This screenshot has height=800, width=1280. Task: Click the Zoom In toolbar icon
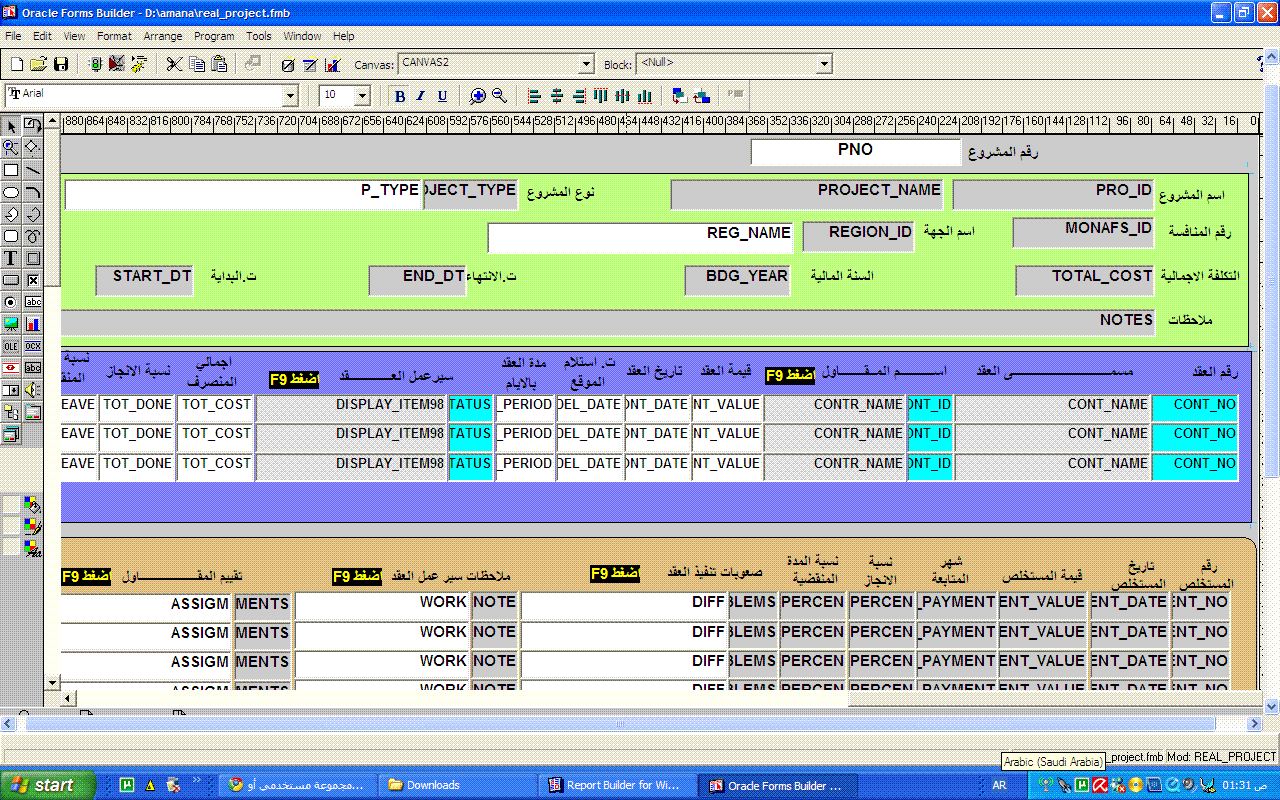pyautogui.click(x=478, y=96)
